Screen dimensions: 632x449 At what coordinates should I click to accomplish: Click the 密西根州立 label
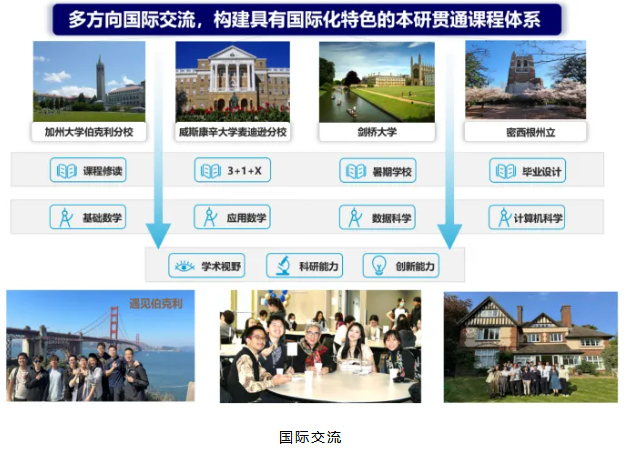(x=524, y=131)
